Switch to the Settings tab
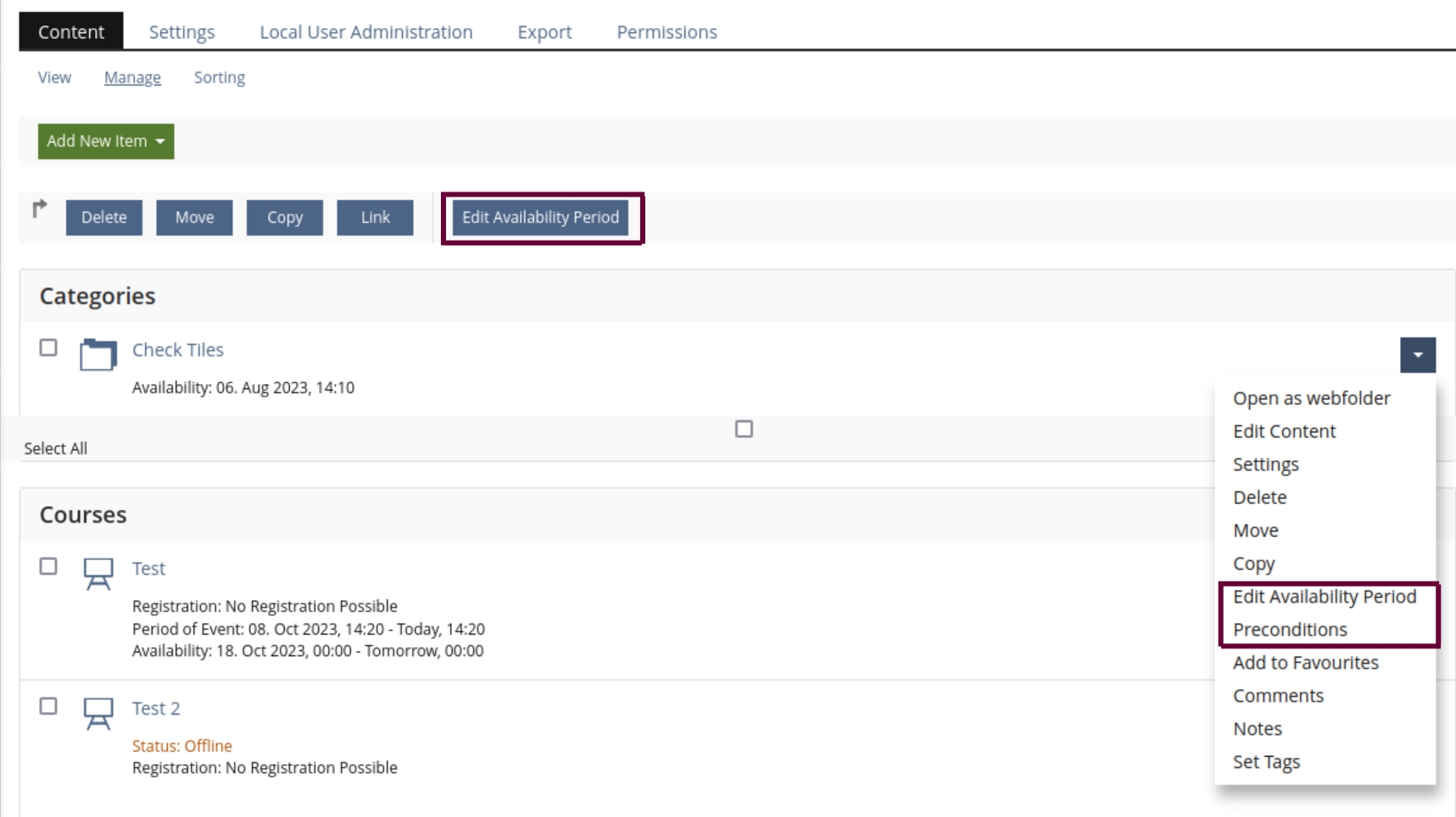 click(x=181, y=31)
